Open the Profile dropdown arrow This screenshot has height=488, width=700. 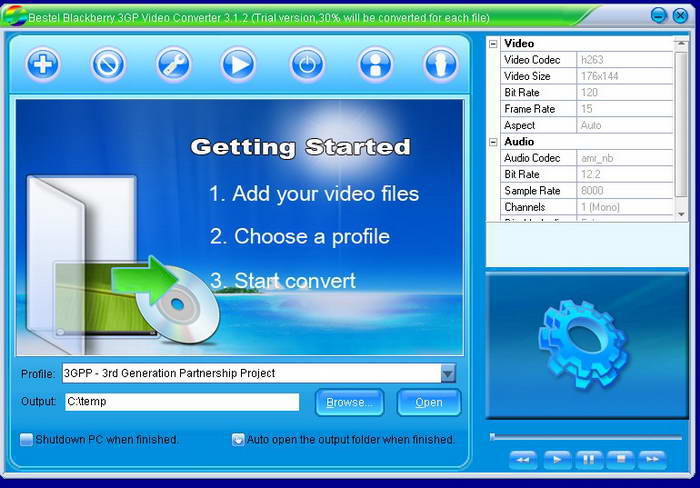tap(448, 373)
